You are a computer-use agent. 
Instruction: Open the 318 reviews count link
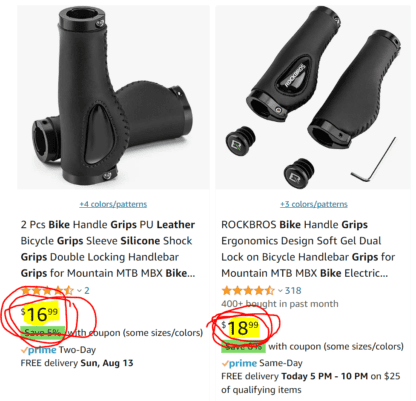click(x=293, y=290)
